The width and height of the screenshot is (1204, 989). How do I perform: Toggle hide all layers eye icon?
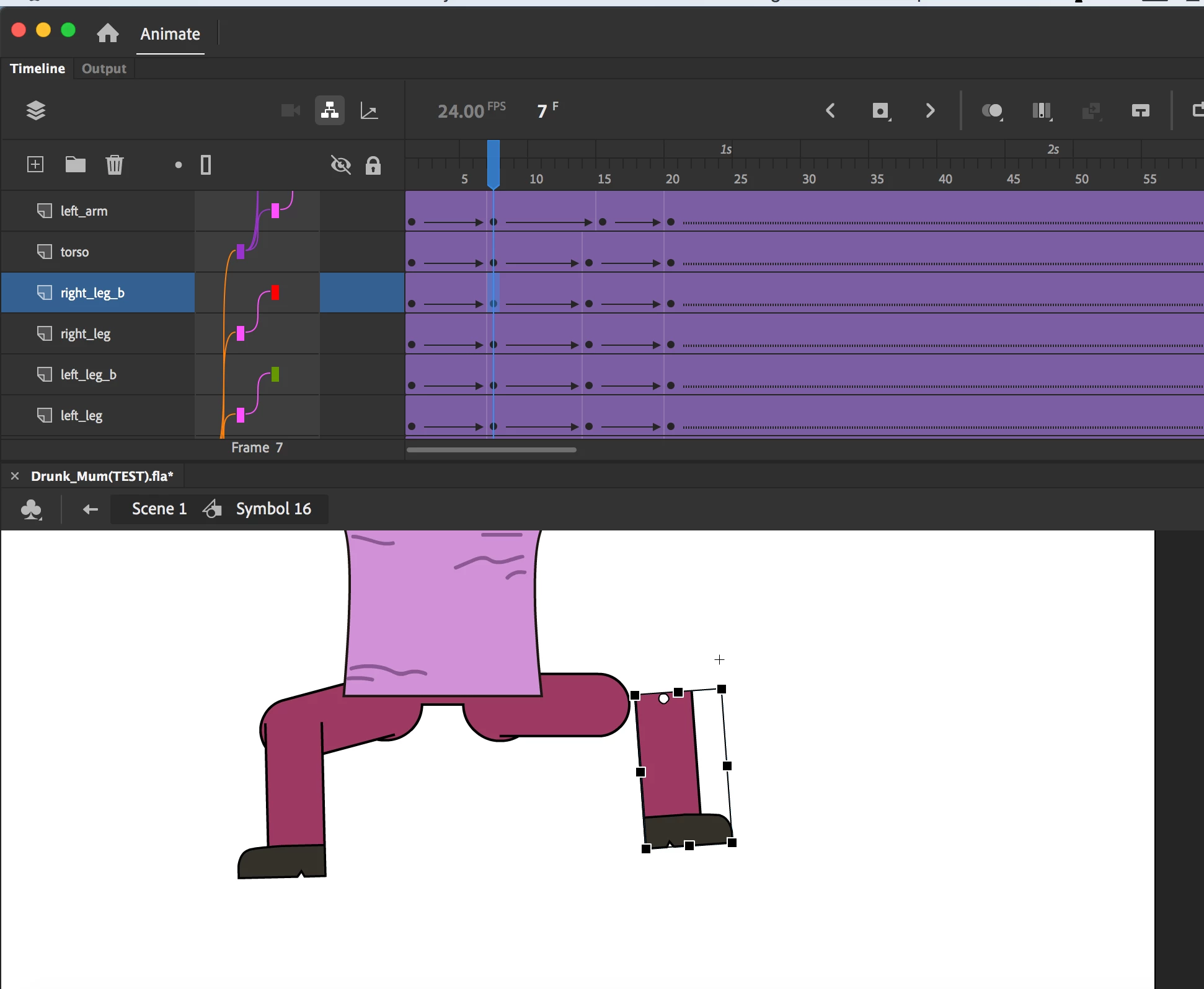[341, 165]
